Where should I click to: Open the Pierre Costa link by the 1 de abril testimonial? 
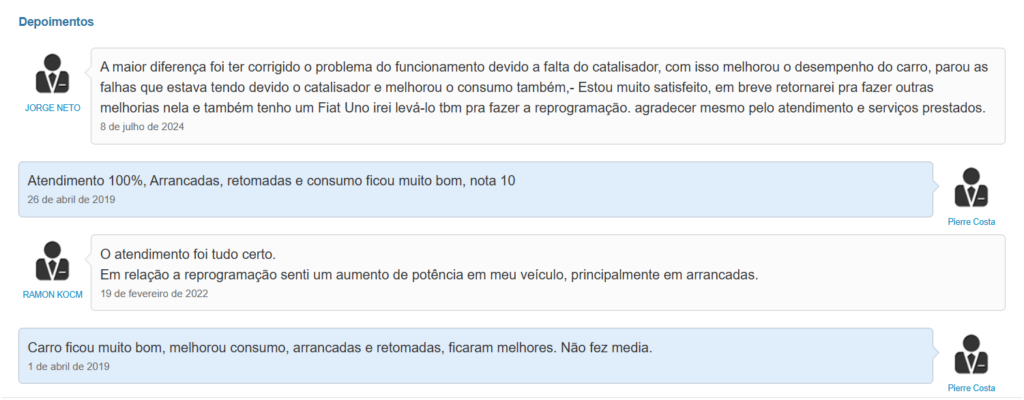[x=971, y=388]
